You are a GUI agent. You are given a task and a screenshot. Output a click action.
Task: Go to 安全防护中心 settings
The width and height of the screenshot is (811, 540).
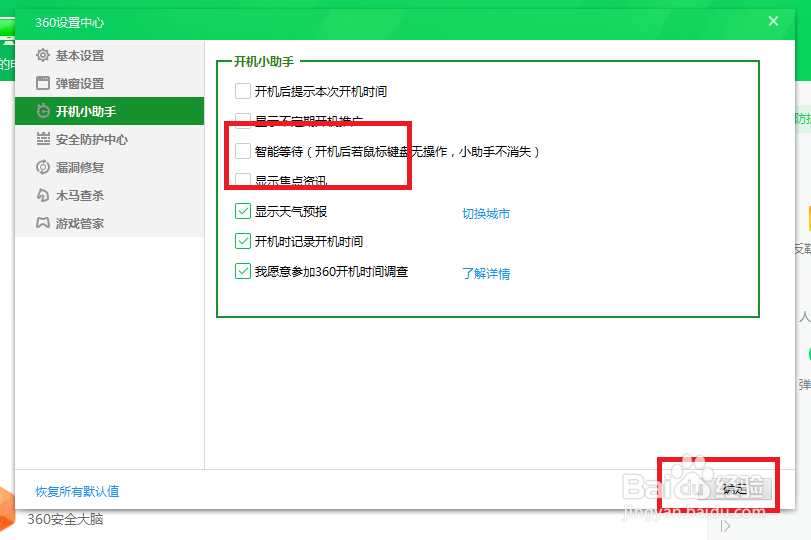(x=110, y=139)
